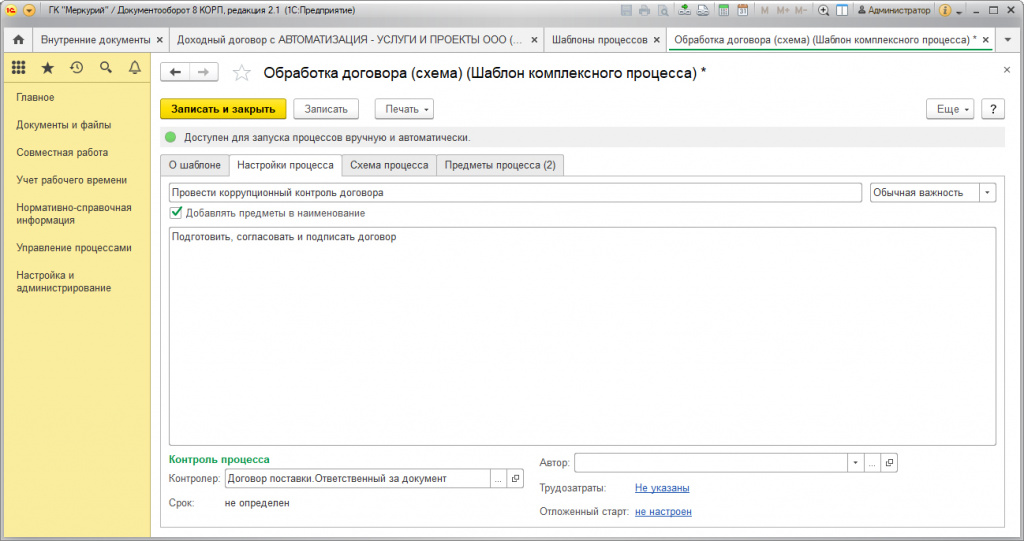Open the calculator icon in top toolbar

[724, 10]
